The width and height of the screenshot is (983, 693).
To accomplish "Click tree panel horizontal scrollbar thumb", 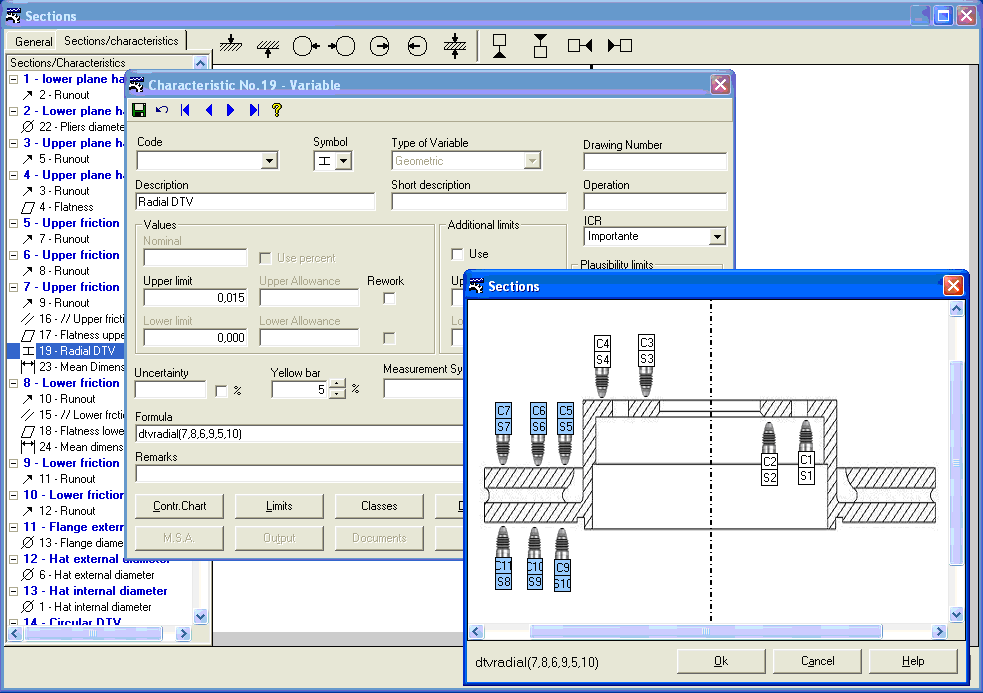I will 93,633.
